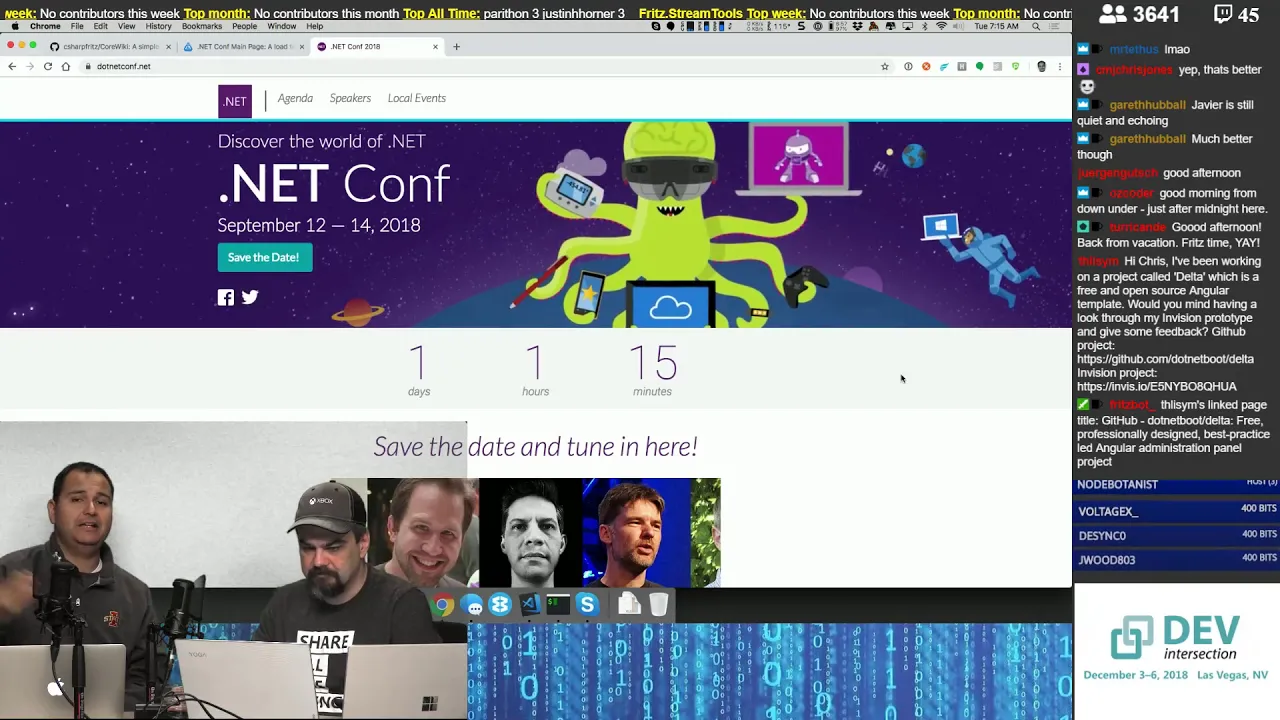
Task: Open the Twitter bird icon on the banner
Action: pyautogui.click(x=250, y=297)
